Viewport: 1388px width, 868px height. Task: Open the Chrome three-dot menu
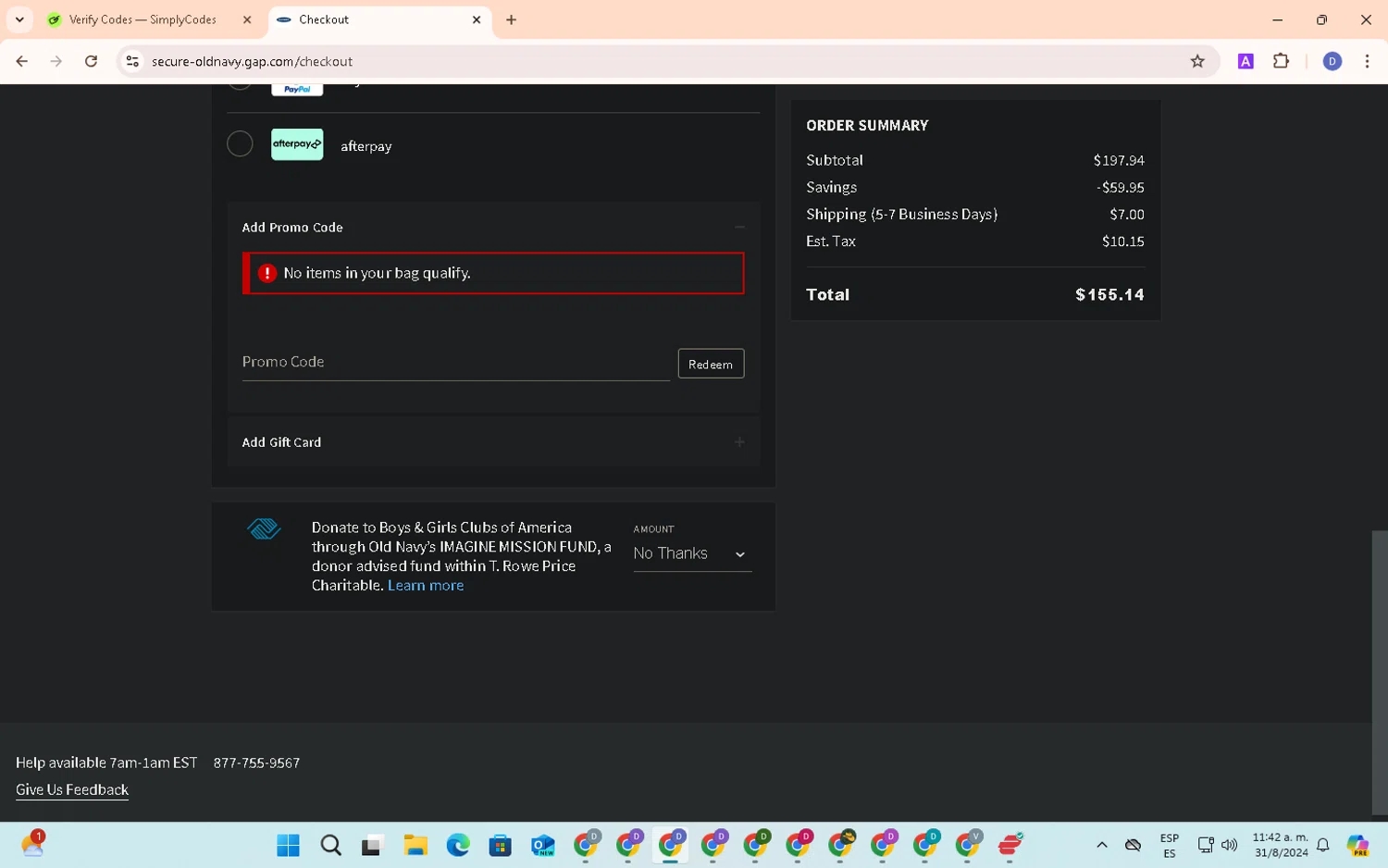[1367, 61]
